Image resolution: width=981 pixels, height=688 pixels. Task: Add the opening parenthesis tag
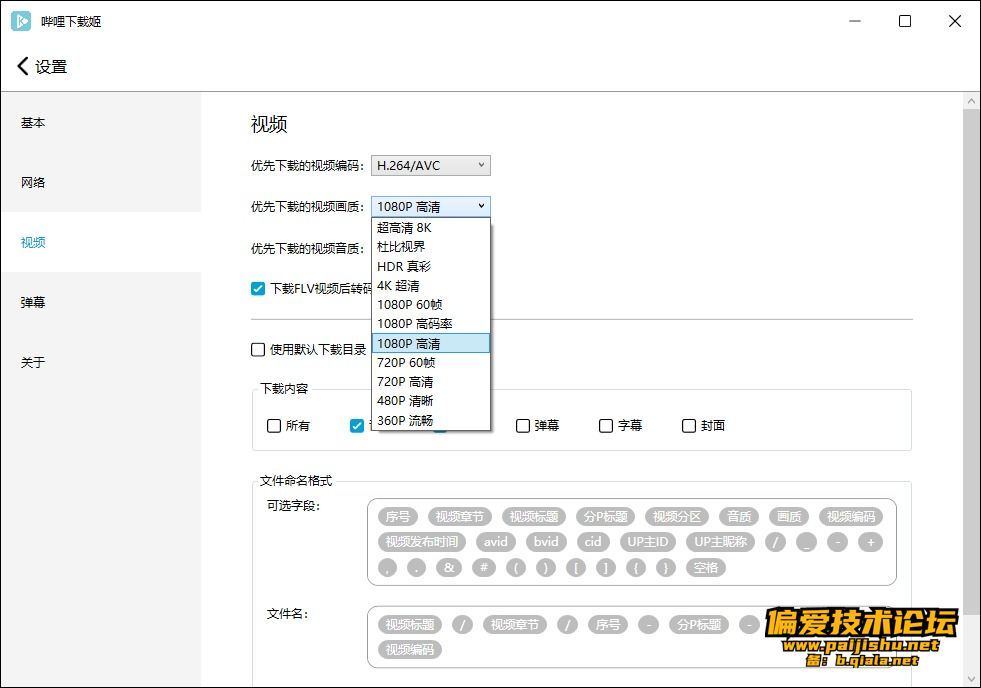[516, 568]
